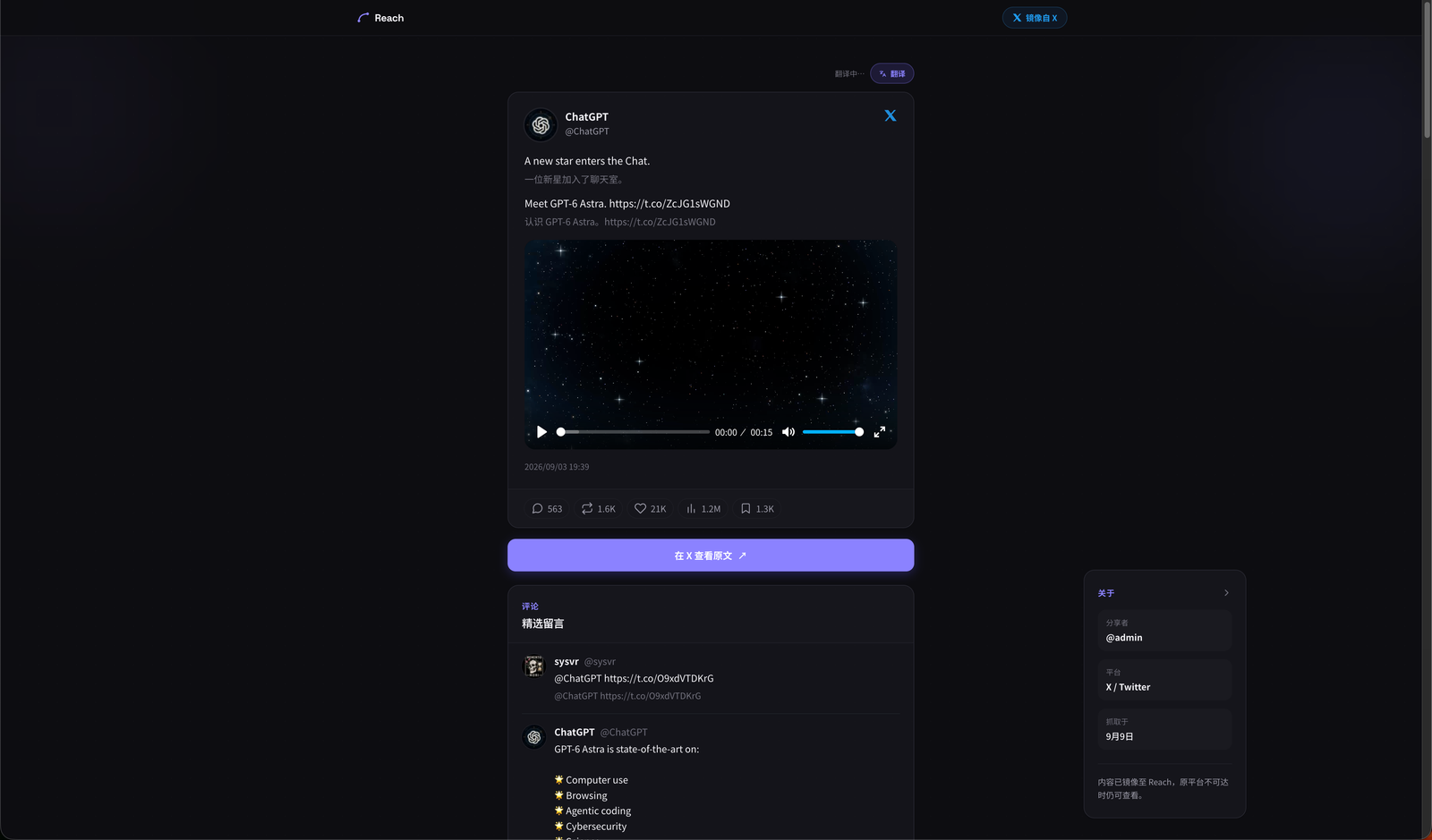
Task: Click the 精选留言 heading
Action: point(542,624)
